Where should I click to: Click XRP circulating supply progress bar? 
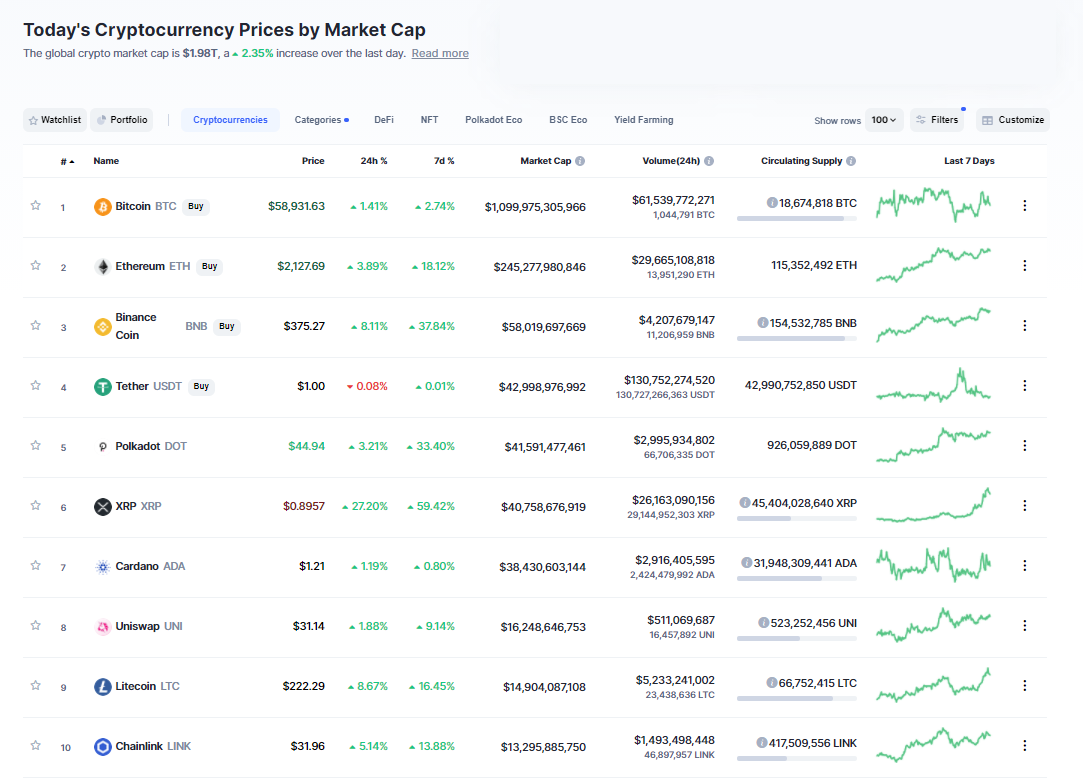796,519
